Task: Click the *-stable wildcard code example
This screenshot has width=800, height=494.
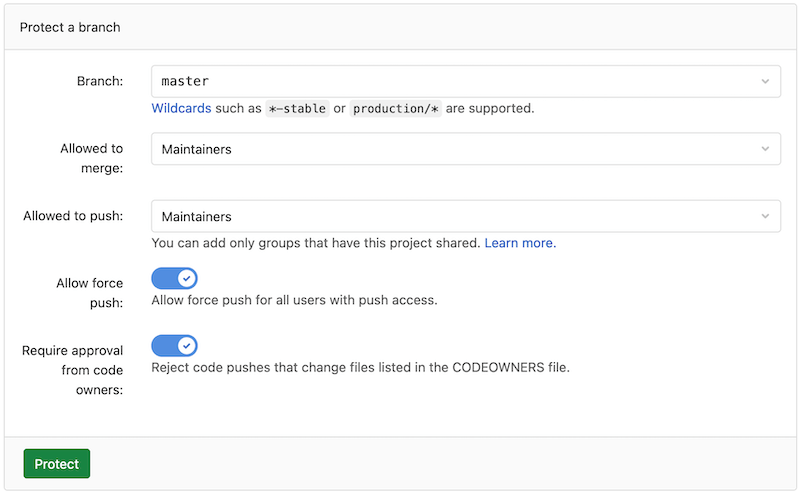Action: point(297,108)
